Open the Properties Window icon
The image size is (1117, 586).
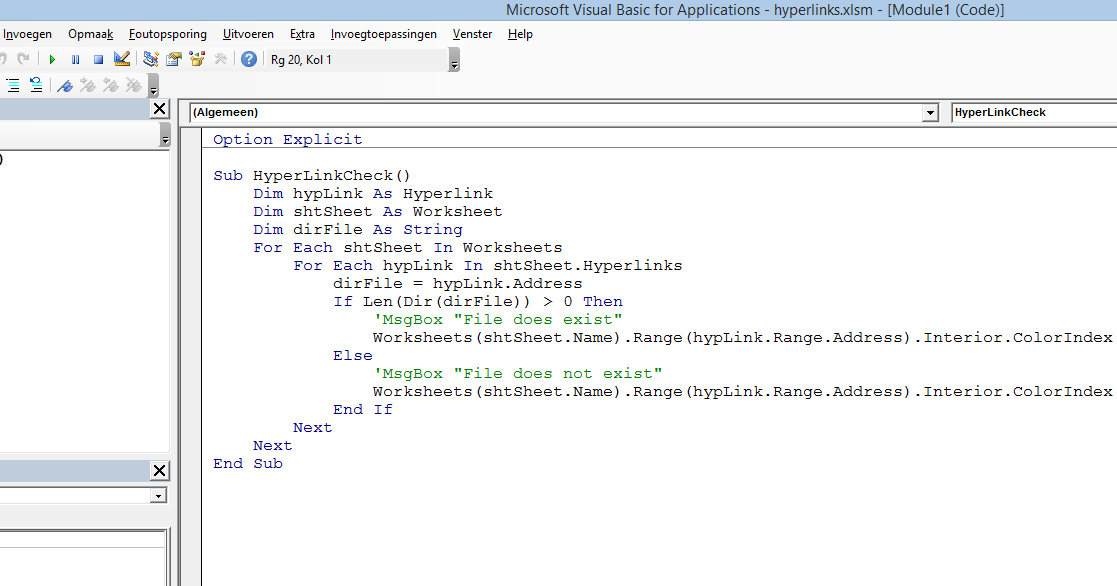pyautogui.click(x=174, y=59)
